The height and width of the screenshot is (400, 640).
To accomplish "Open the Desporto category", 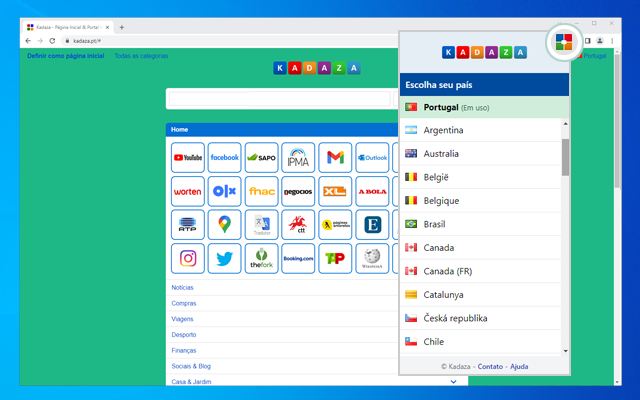I will [x=184, y=335].
